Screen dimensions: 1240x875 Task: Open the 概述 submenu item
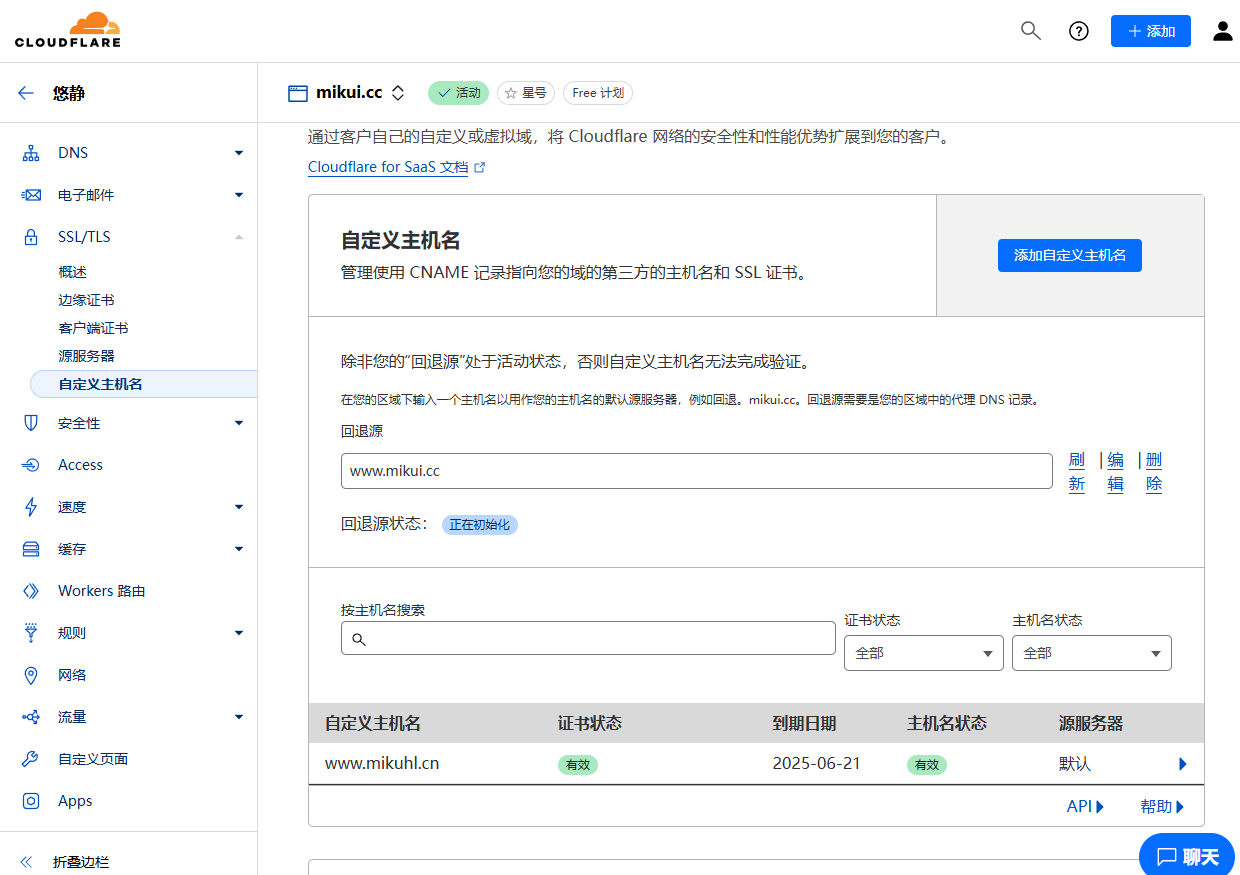pos(73,272)
